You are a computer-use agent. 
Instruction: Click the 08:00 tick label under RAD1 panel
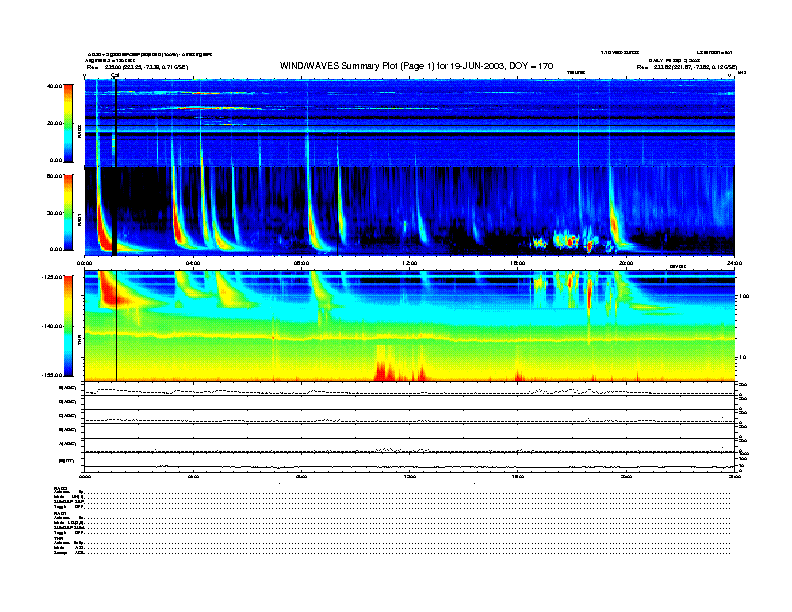(301, 263)
